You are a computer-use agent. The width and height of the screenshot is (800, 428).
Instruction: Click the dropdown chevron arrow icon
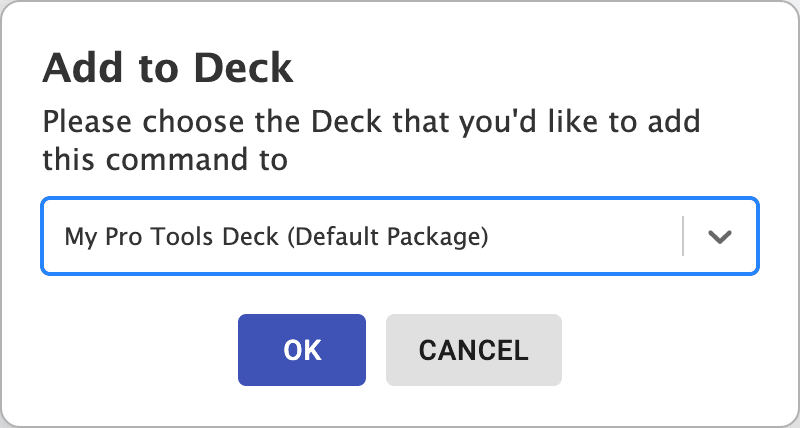tap(719, 236)
